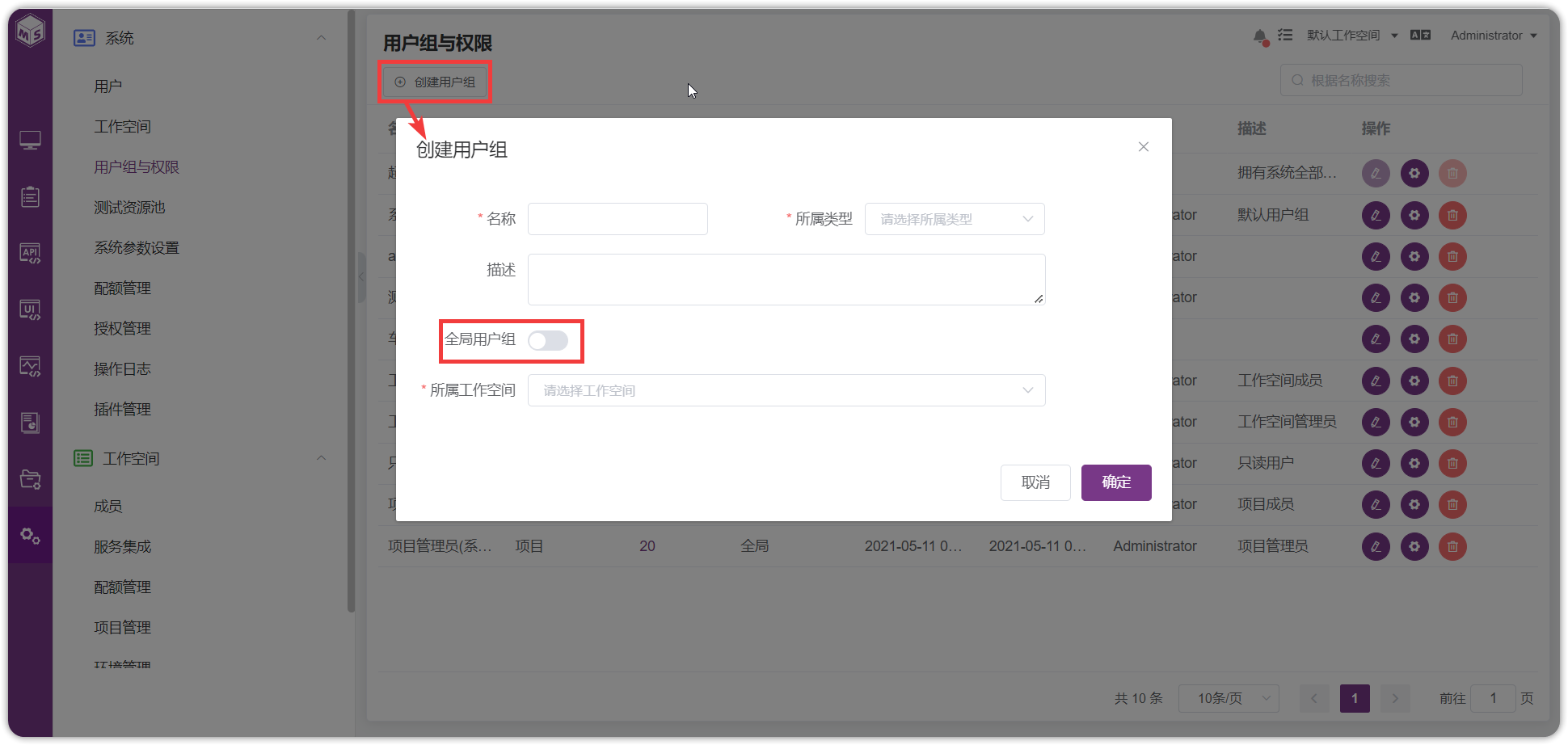Open the 所属工作空间 dropdown
This screenshot has width=1568, height=745.
(x=786, y=390)
